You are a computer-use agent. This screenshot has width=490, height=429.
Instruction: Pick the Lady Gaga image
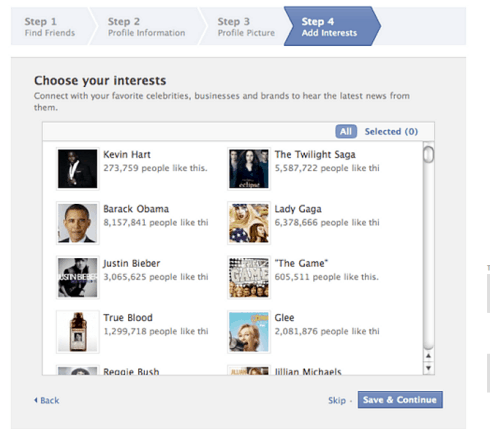coord(249,223)
